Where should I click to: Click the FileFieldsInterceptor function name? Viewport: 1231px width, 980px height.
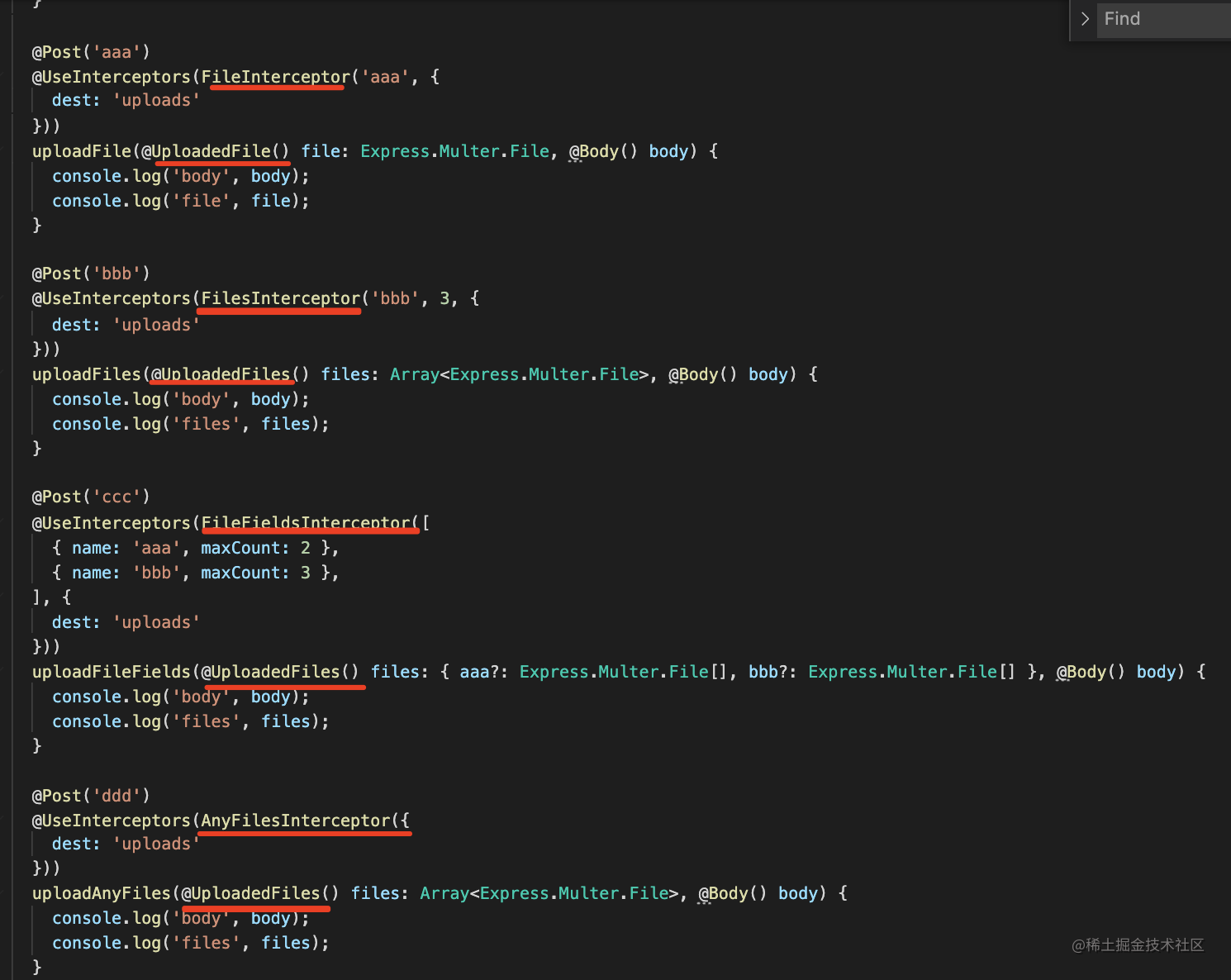coord(306,523)
